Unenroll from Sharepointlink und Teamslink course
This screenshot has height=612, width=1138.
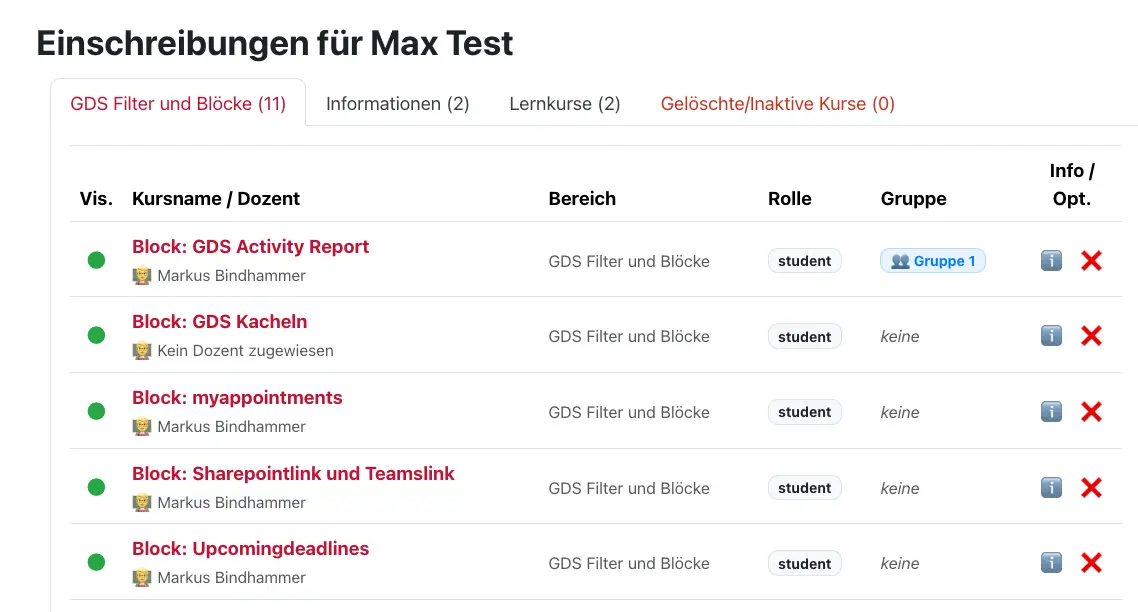(x=1091, y=487)
